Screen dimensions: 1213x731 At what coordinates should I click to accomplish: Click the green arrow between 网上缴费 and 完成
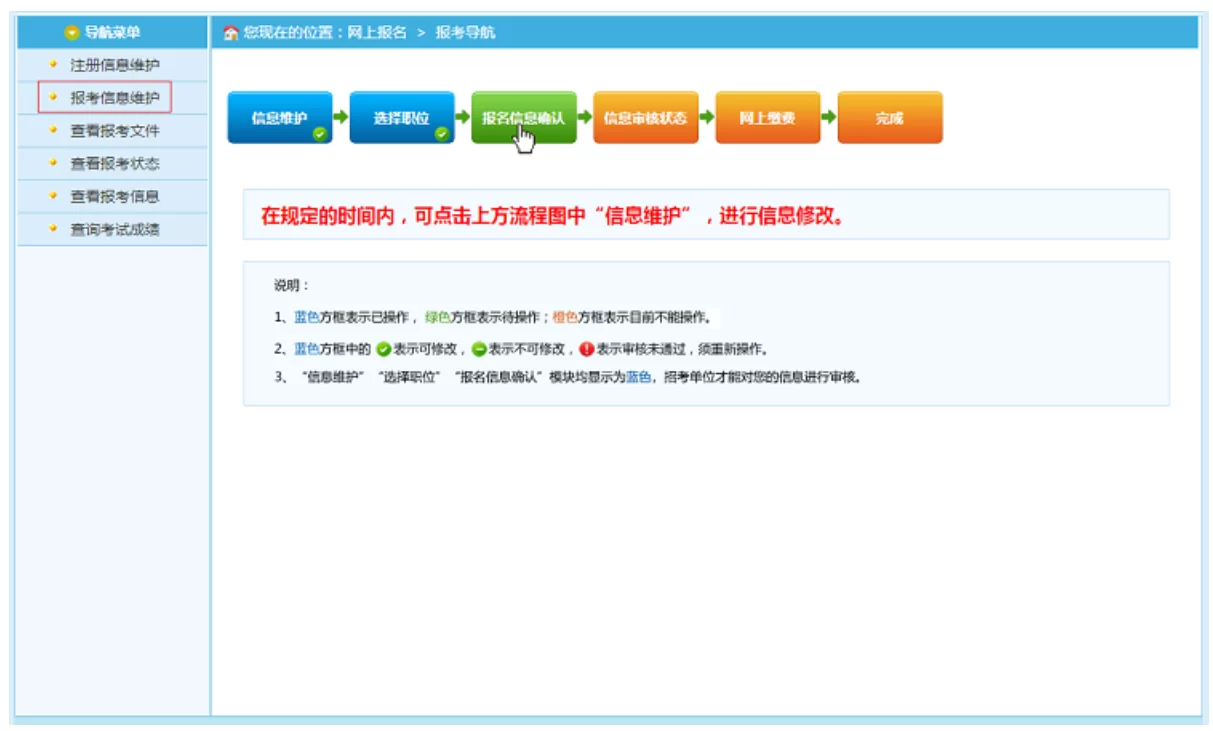(828, 117)
